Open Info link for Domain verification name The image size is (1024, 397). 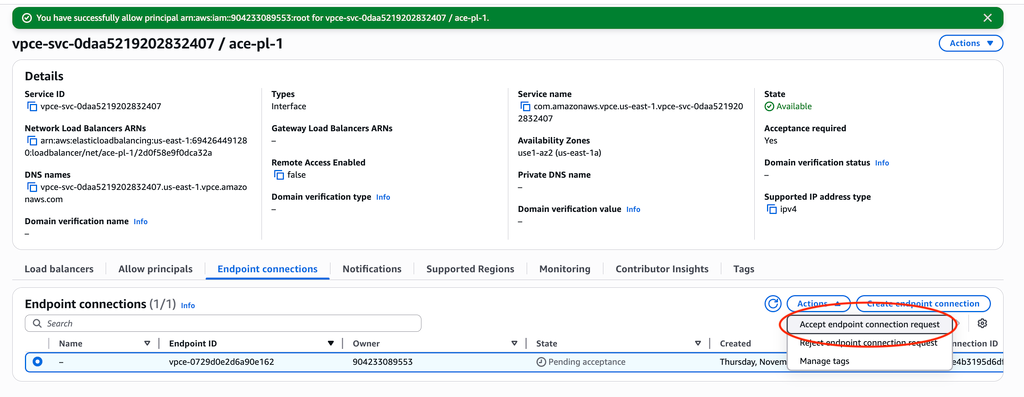tap(140, 221)
